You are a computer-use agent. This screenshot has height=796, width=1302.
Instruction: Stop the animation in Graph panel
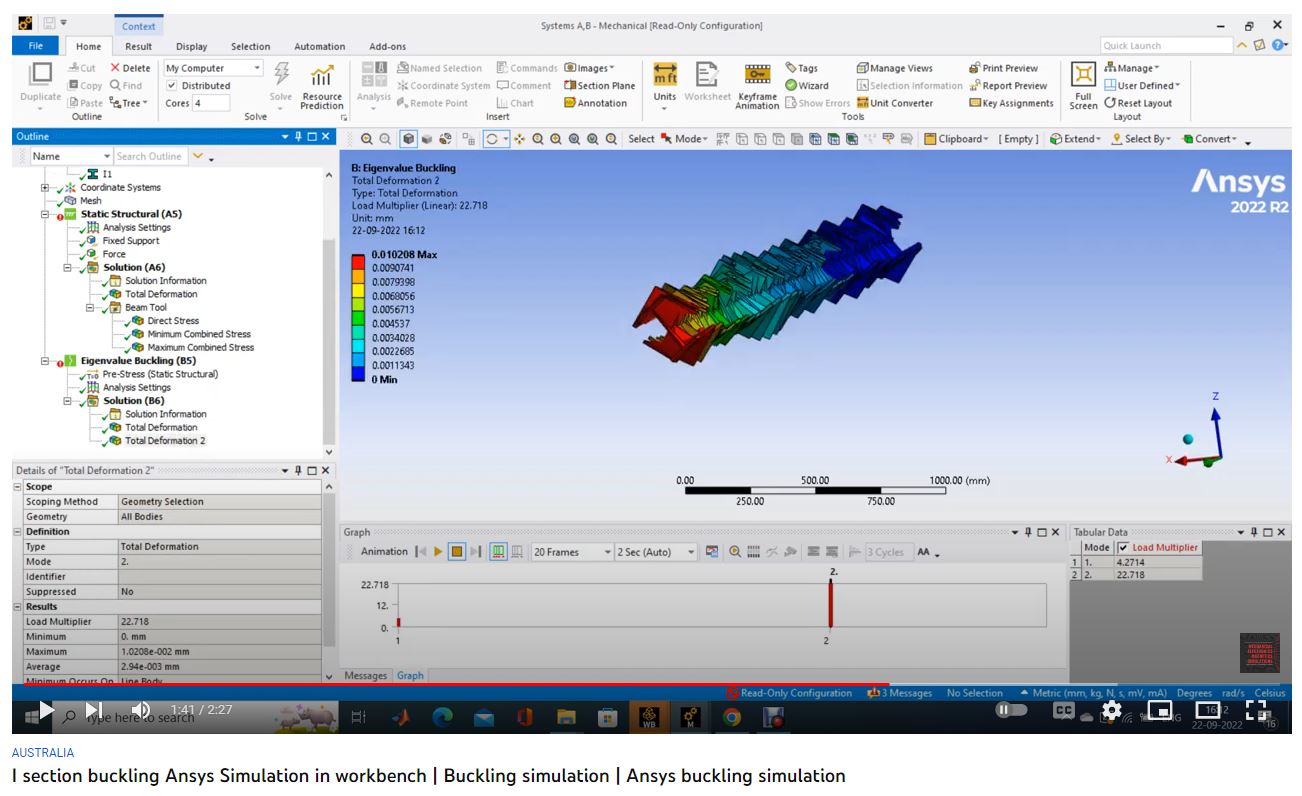[456, 552]
